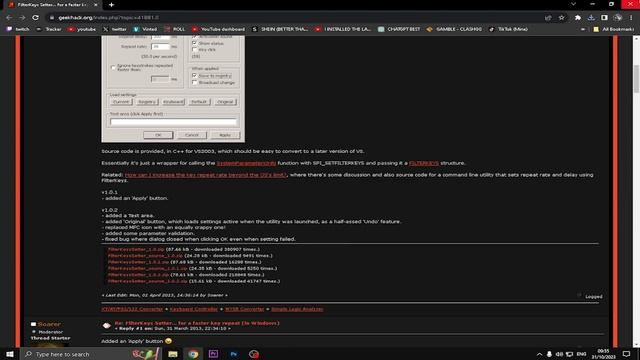Viewport: 640px width, 360px height.
Task: Open Adobe Premiere Pro from taskbar
Action: tap(213, 354)
